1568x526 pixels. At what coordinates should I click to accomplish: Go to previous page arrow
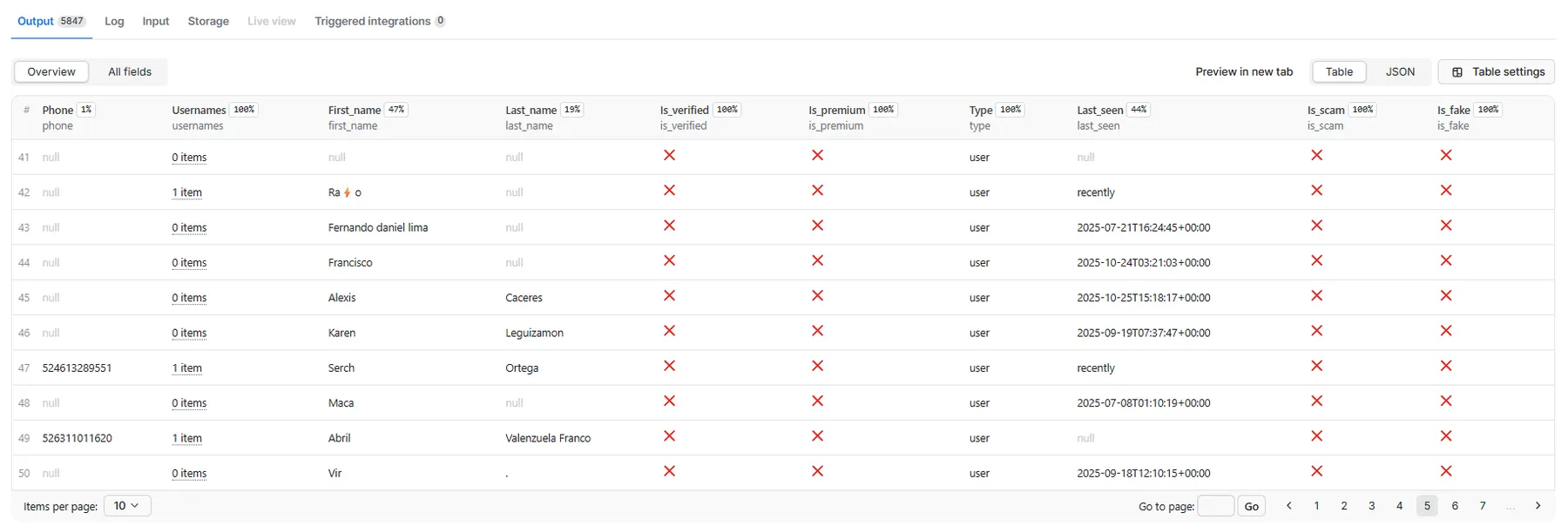click(1288, 506)
